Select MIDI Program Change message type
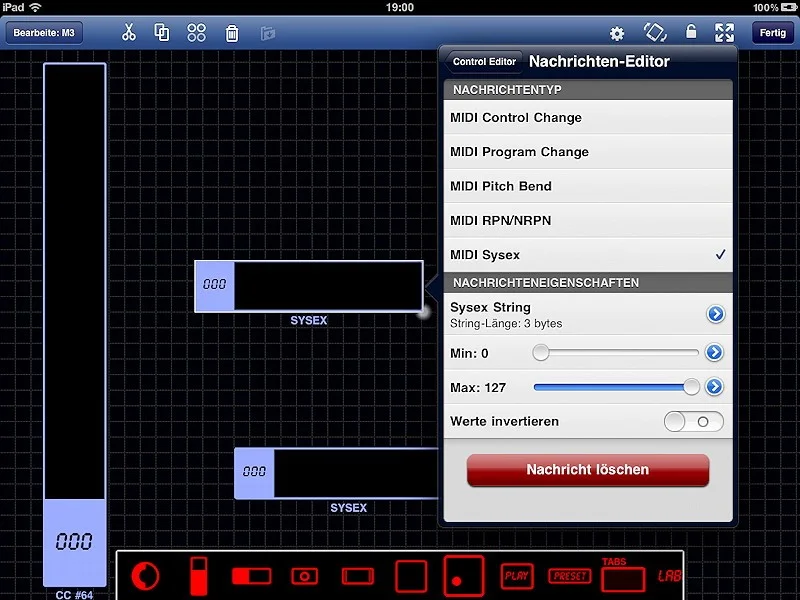 (x=588, y=152)
